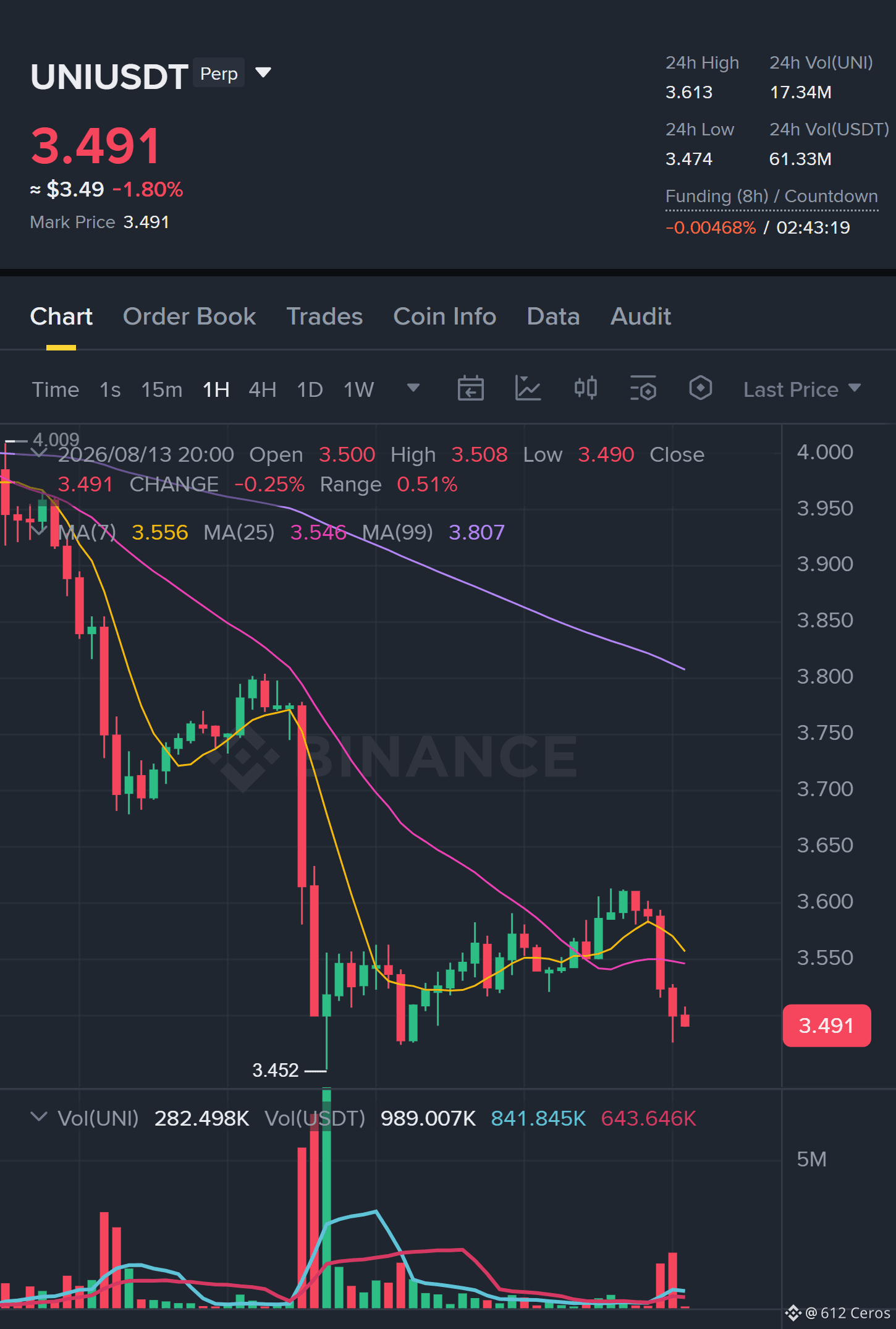
Task: Click the MA(25) value 3.546
Action: (318, 532)
